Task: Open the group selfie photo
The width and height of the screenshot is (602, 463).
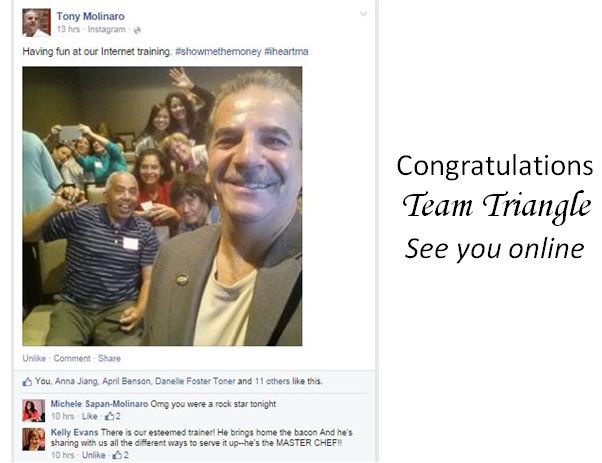Action: pos(162,206)
